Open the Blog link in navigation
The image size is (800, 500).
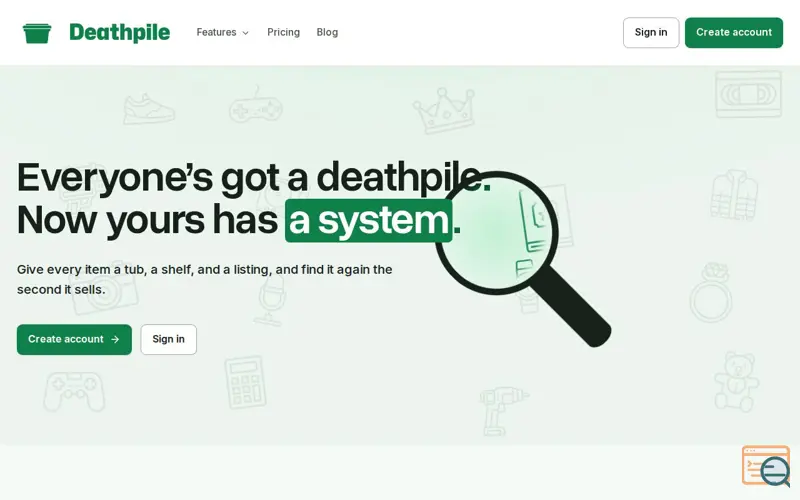(327, 32)
